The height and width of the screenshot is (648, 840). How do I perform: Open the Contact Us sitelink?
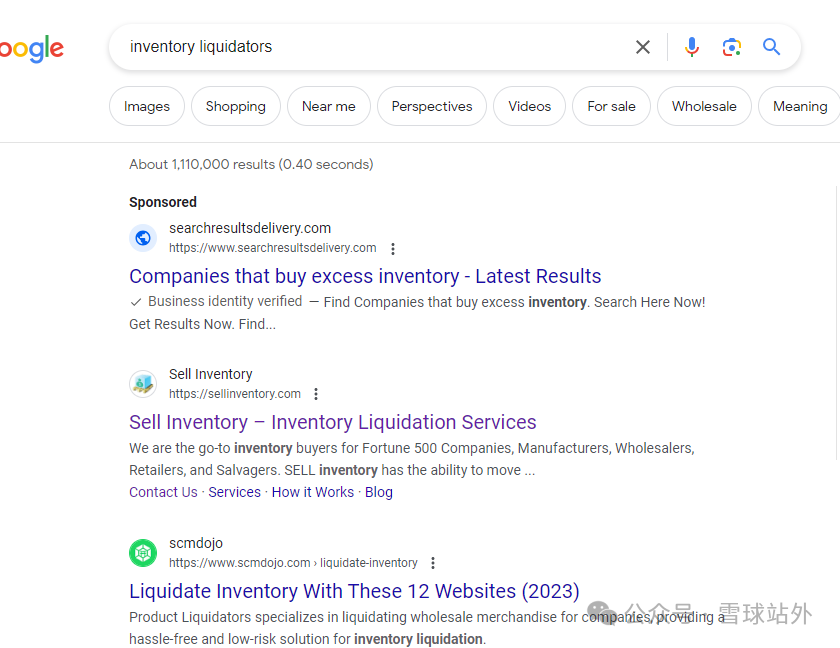[163, 492]
